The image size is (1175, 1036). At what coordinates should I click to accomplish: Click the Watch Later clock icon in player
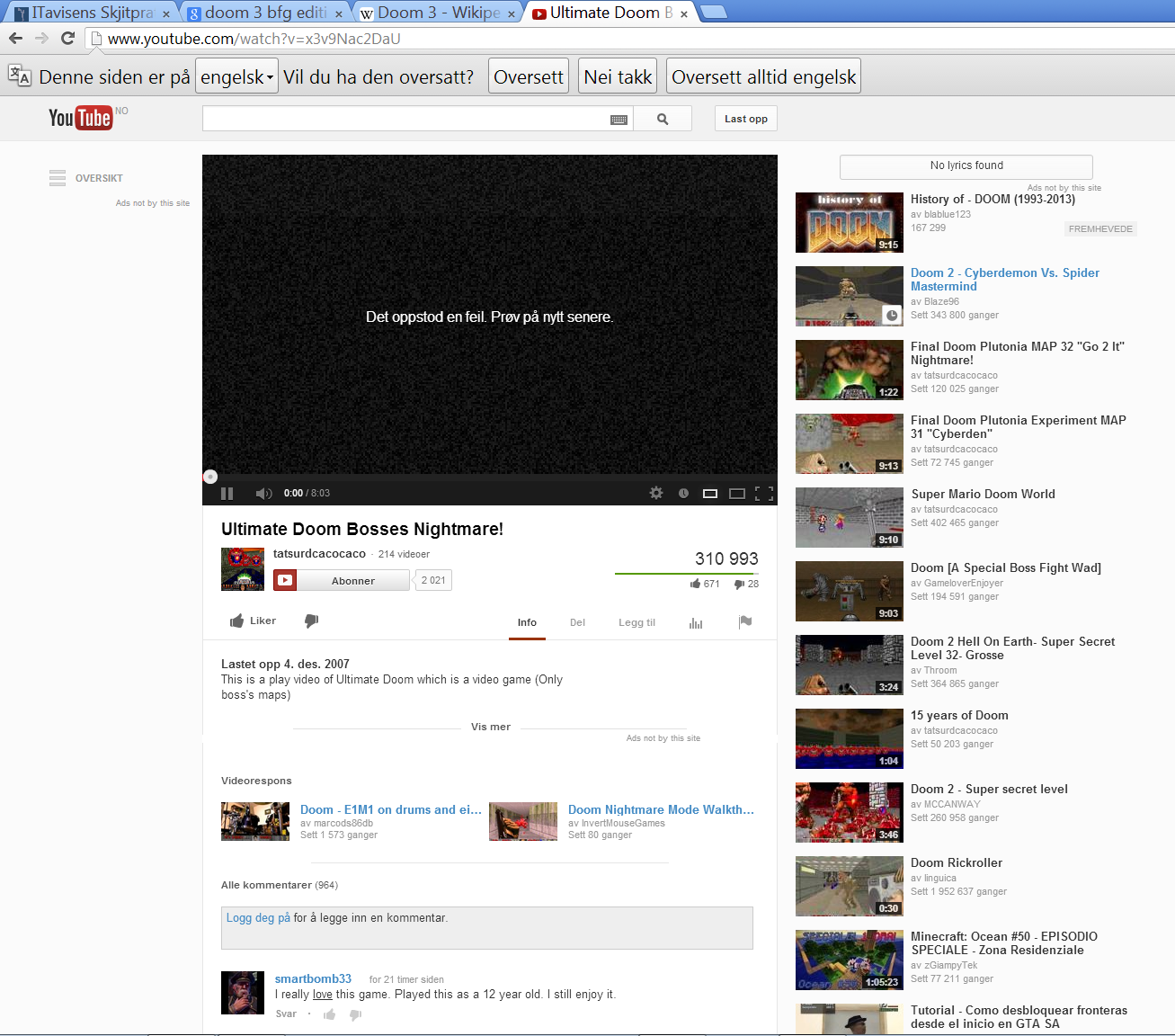(683, 493)
